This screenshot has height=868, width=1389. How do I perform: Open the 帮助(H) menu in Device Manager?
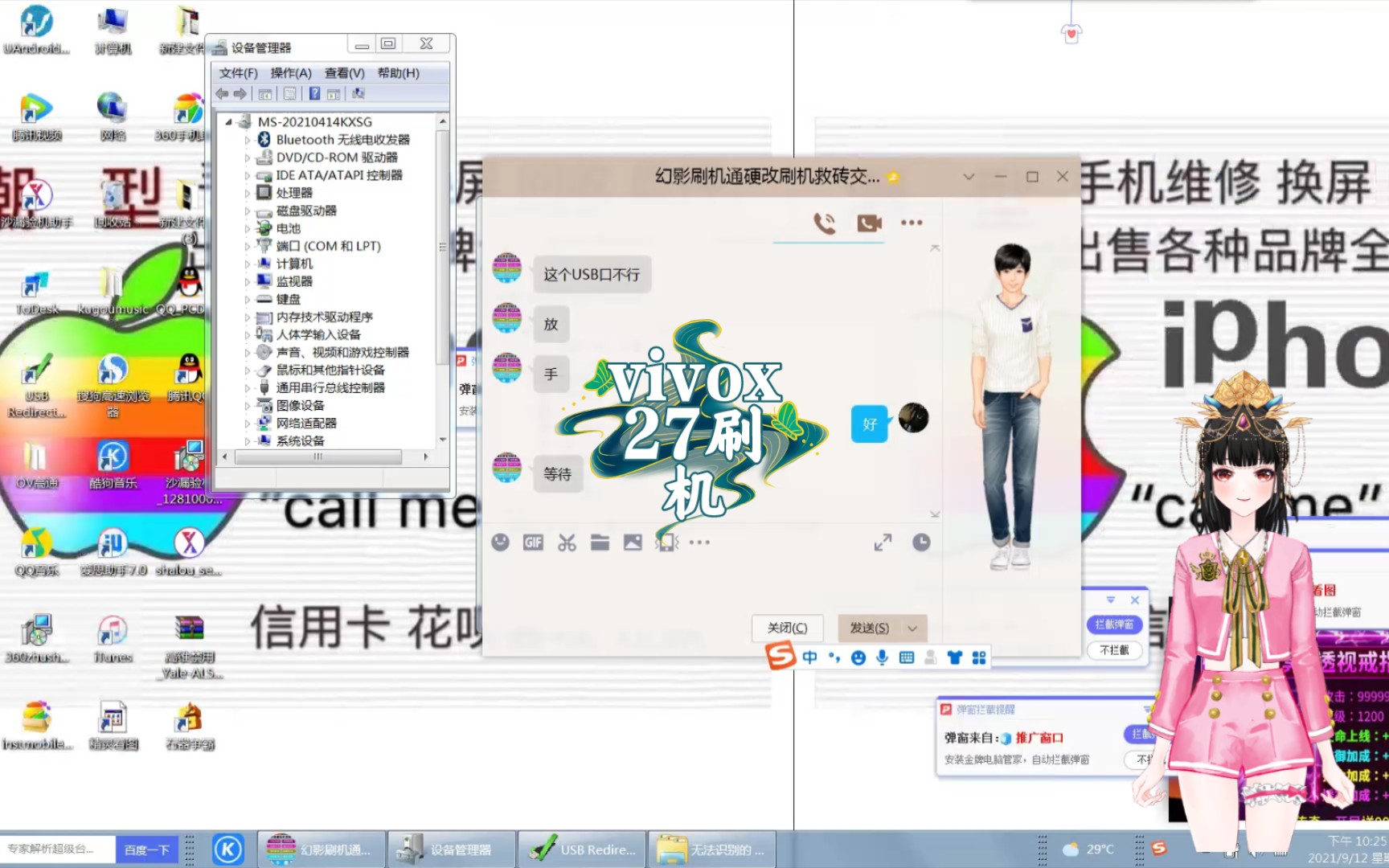point(399,73)
